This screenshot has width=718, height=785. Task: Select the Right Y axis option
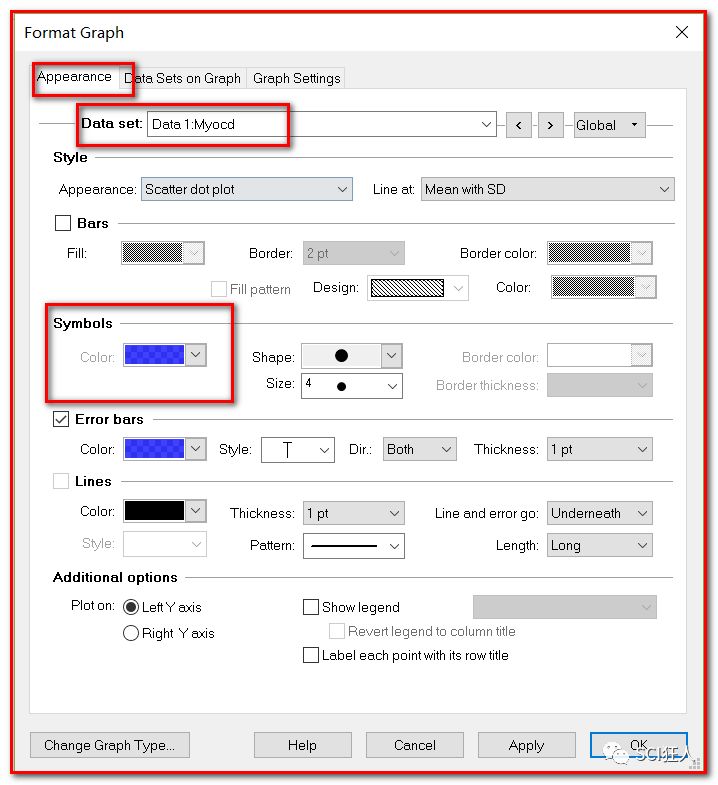pyautogui.click(x=131, y=633)
